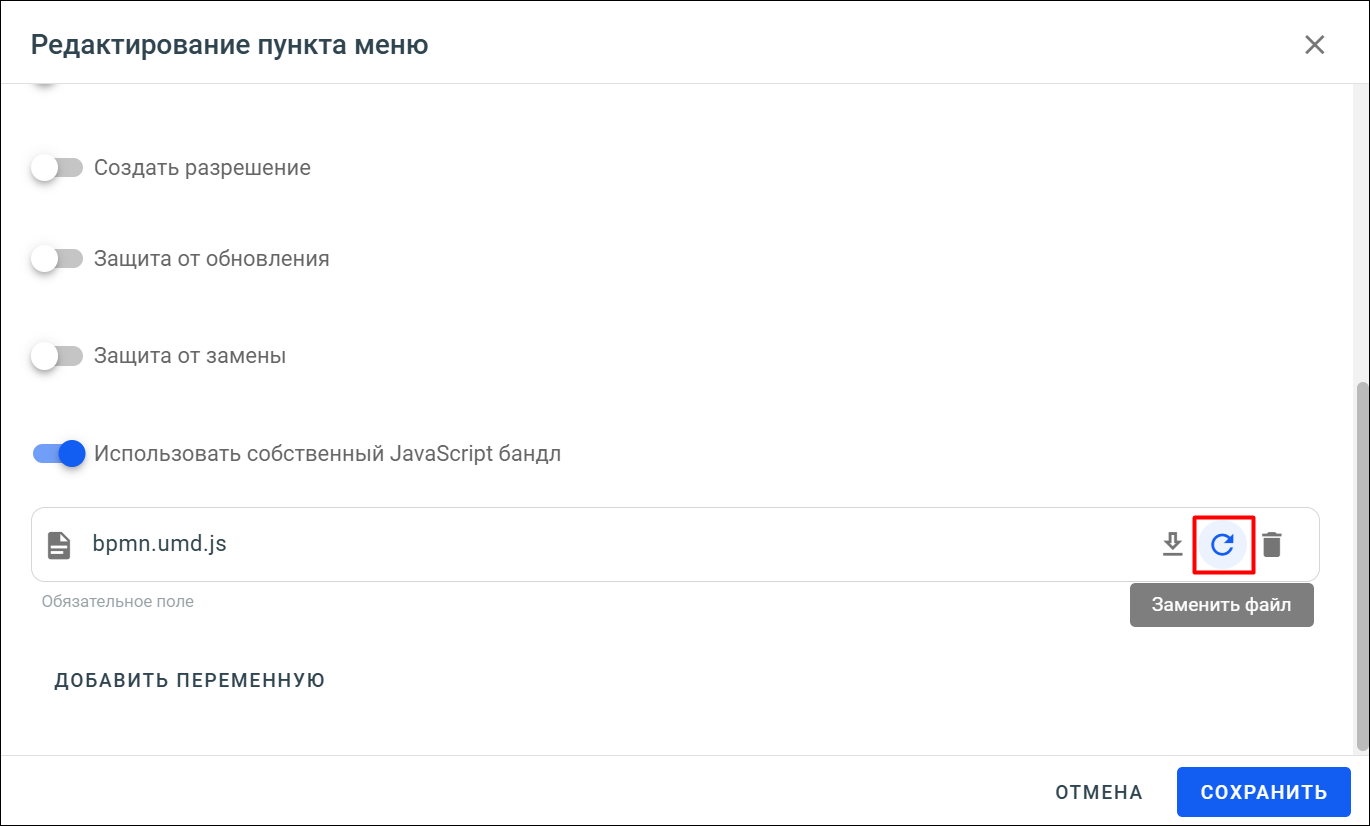Save changes with СОХРАНИТЬ button
This screenshot has height=826, width=1370.
coord(1264,793)
